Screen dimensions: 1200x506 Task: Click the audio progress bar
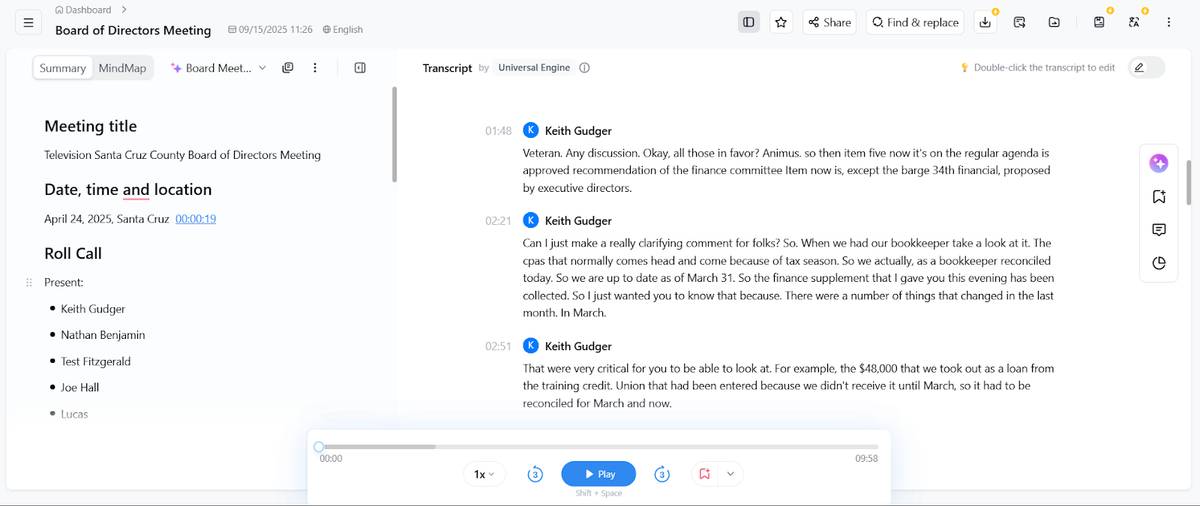[598, 447]
